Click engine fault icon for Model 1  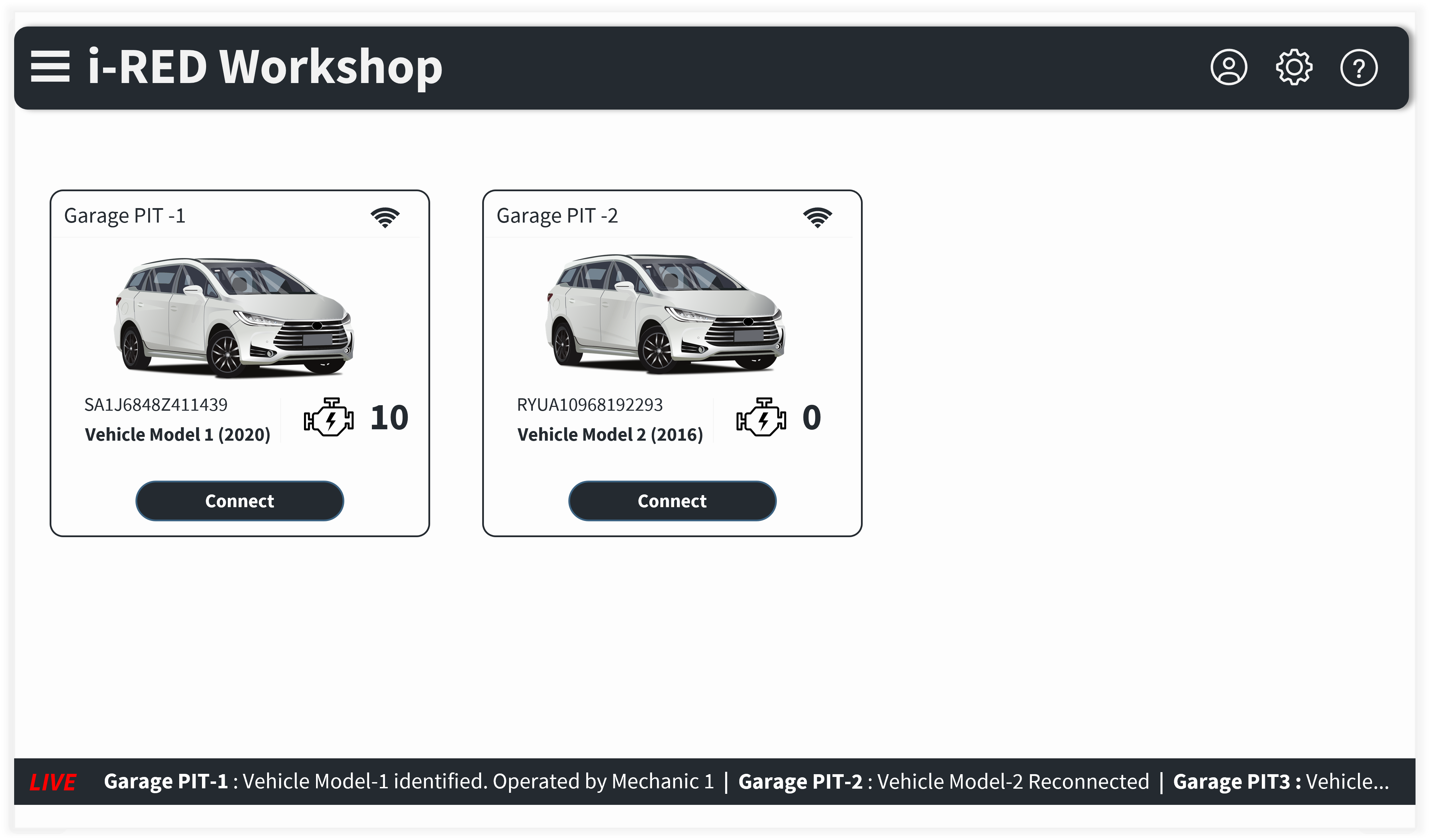pyautogui.click(x=328, y=418)
